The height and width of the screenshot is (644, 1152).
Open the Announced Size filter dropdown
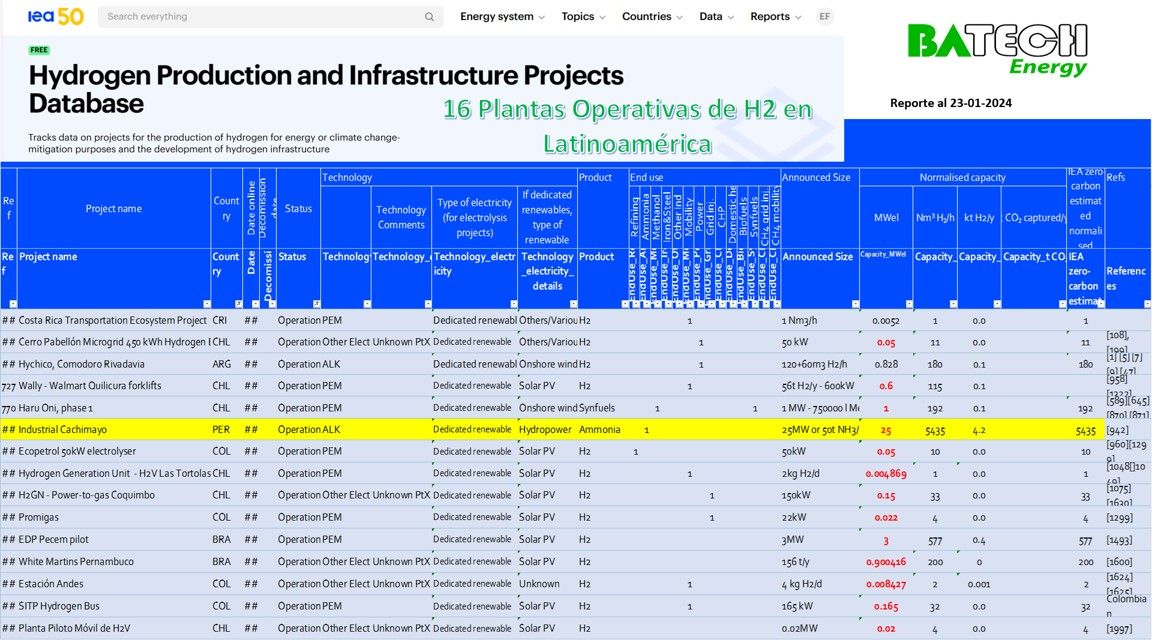click(x=855, y=303)
